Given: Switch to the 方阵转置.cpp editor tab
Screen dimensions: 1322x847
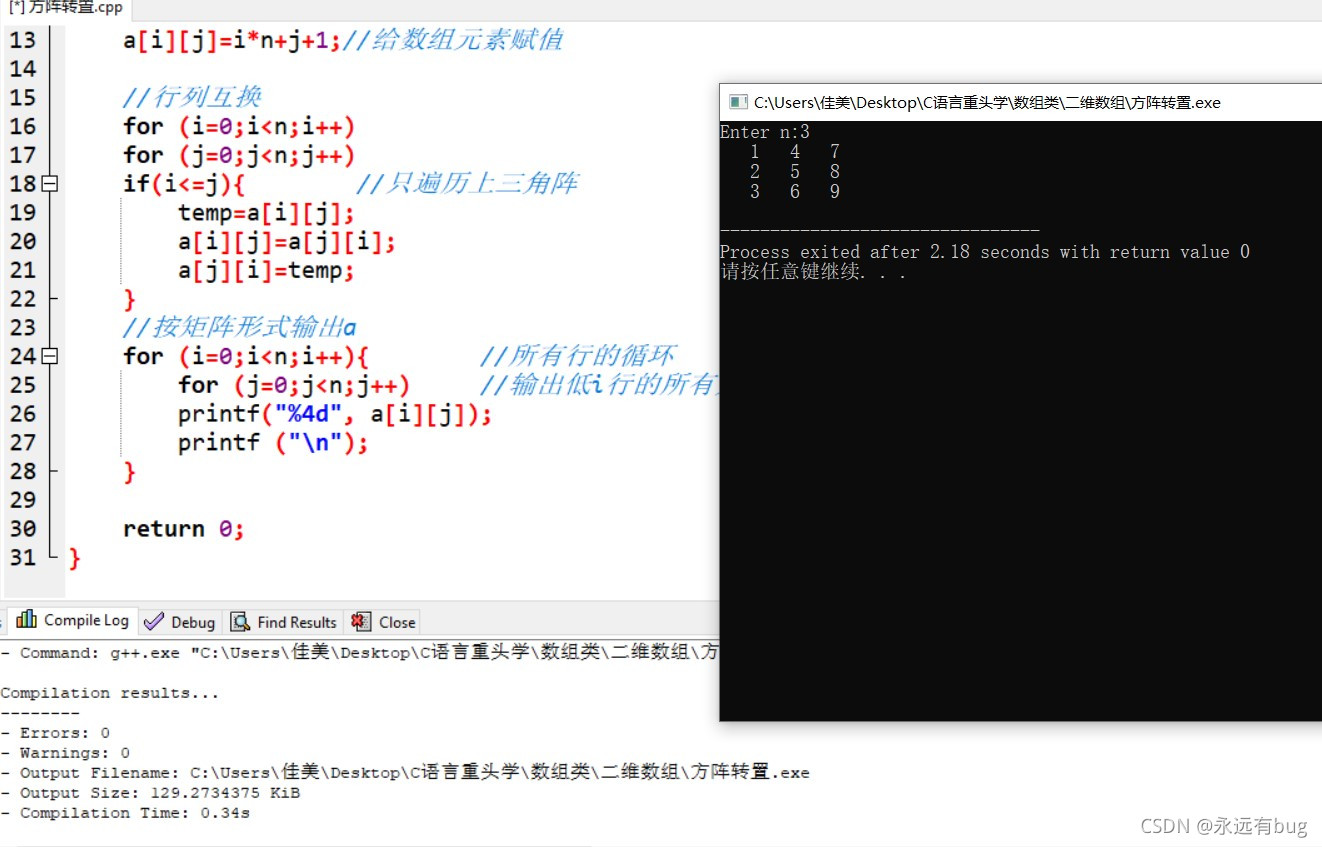Looking at the screenshot, I should [64, 7].
